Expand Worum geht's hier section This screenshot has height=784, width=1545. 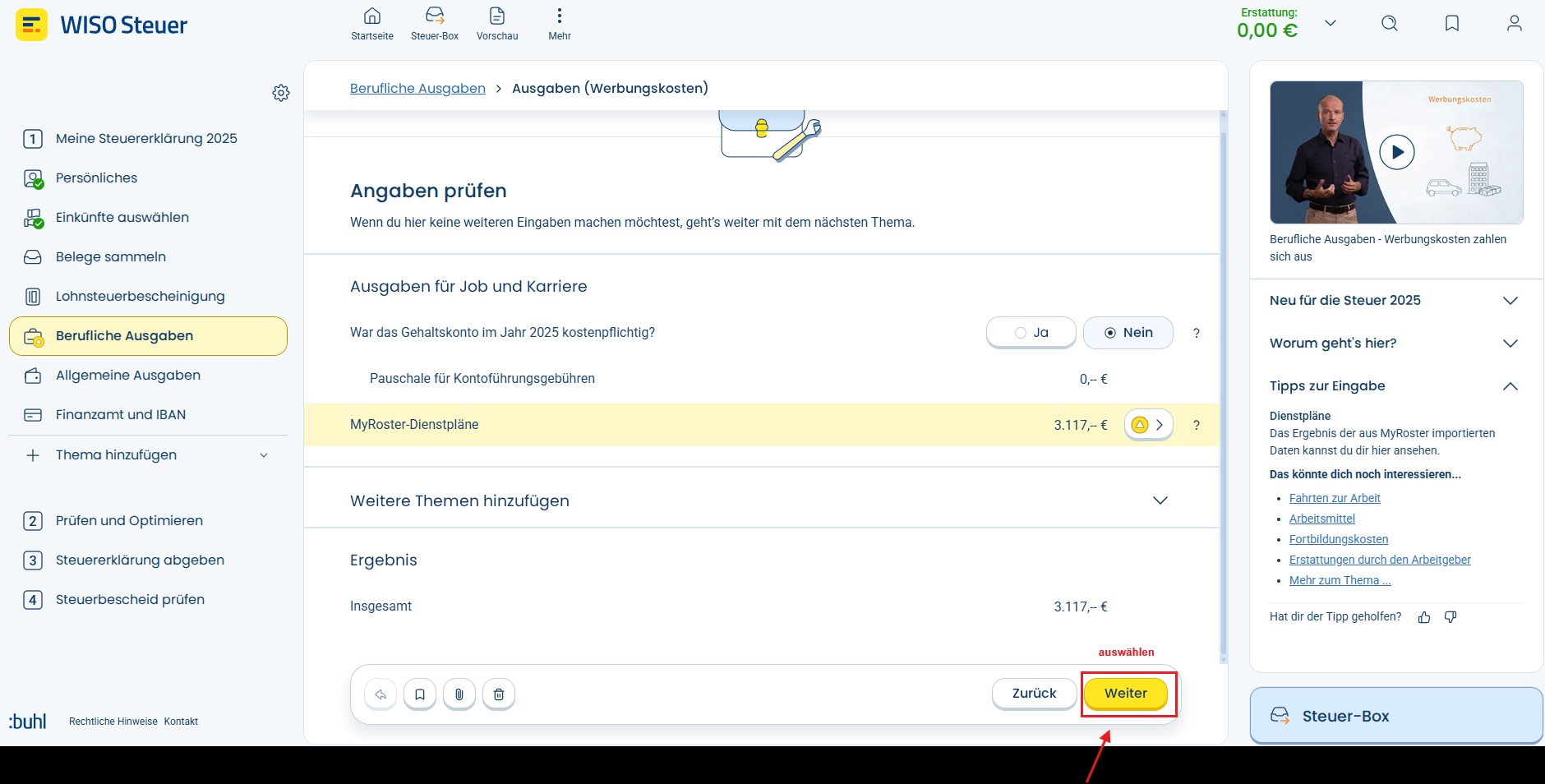tap(1395, 343)
